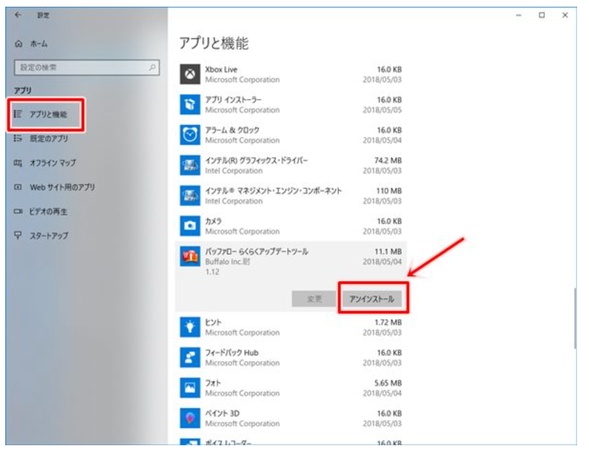Click the 74.2 MB size value
Image resolution: width=589 pixels, height=450 pixels.
(x=388, y=160)
